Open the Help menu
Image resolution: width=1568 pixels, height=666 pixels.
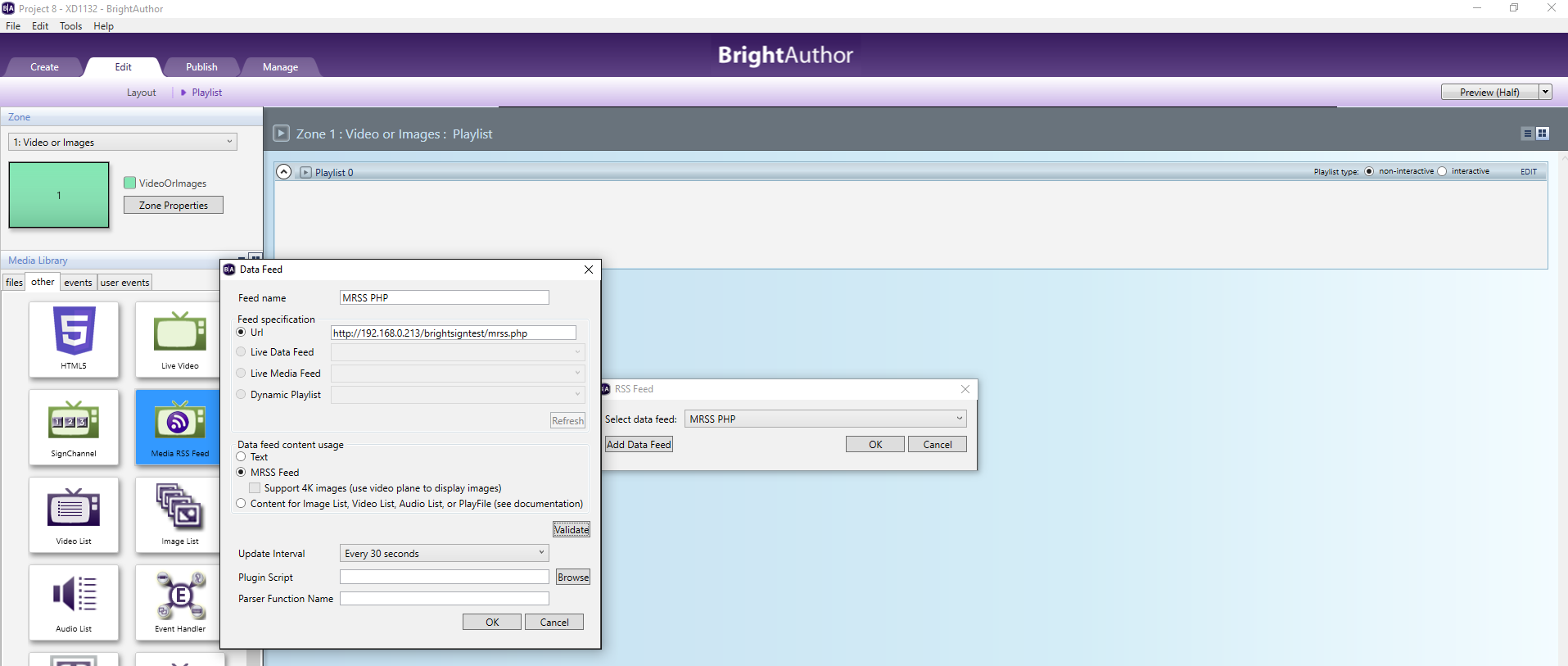tap(103, 26)
